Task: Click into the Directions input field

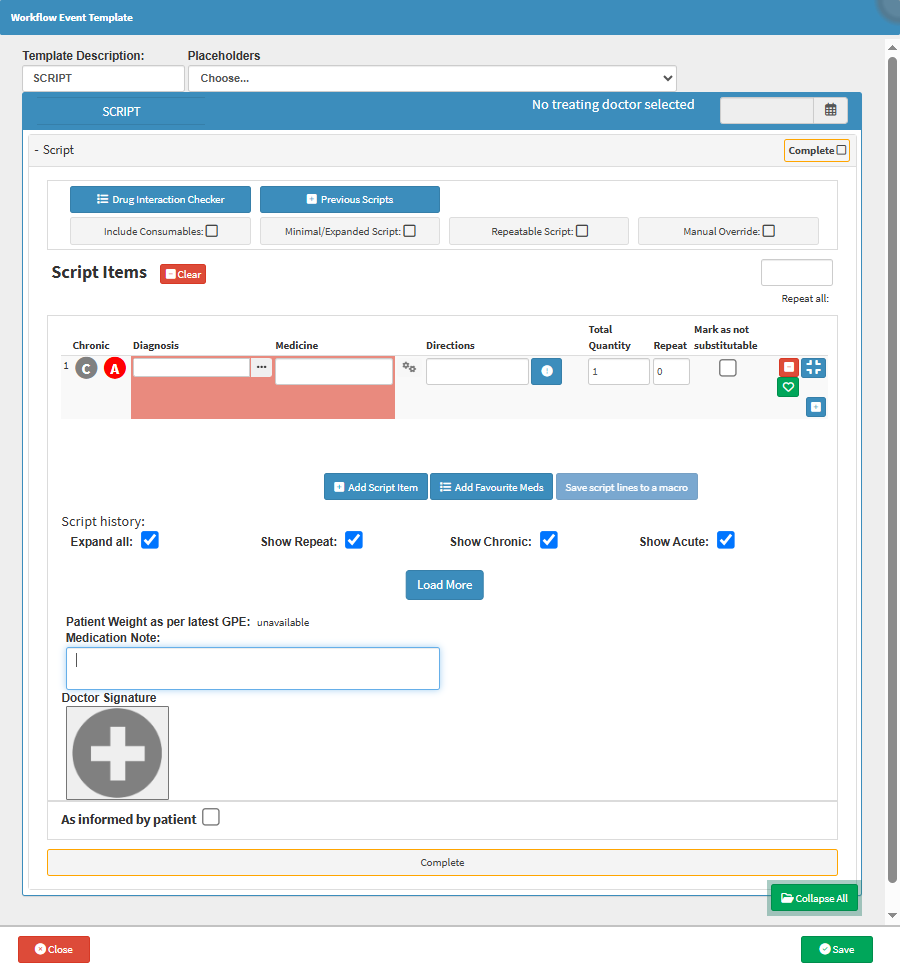Action: [x=477, y=371]
